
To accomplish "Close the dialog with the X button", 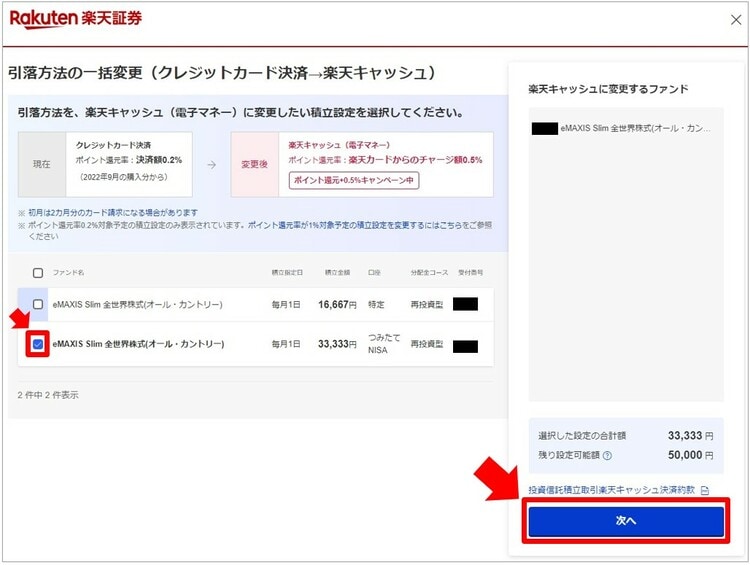I will point(736,20).
